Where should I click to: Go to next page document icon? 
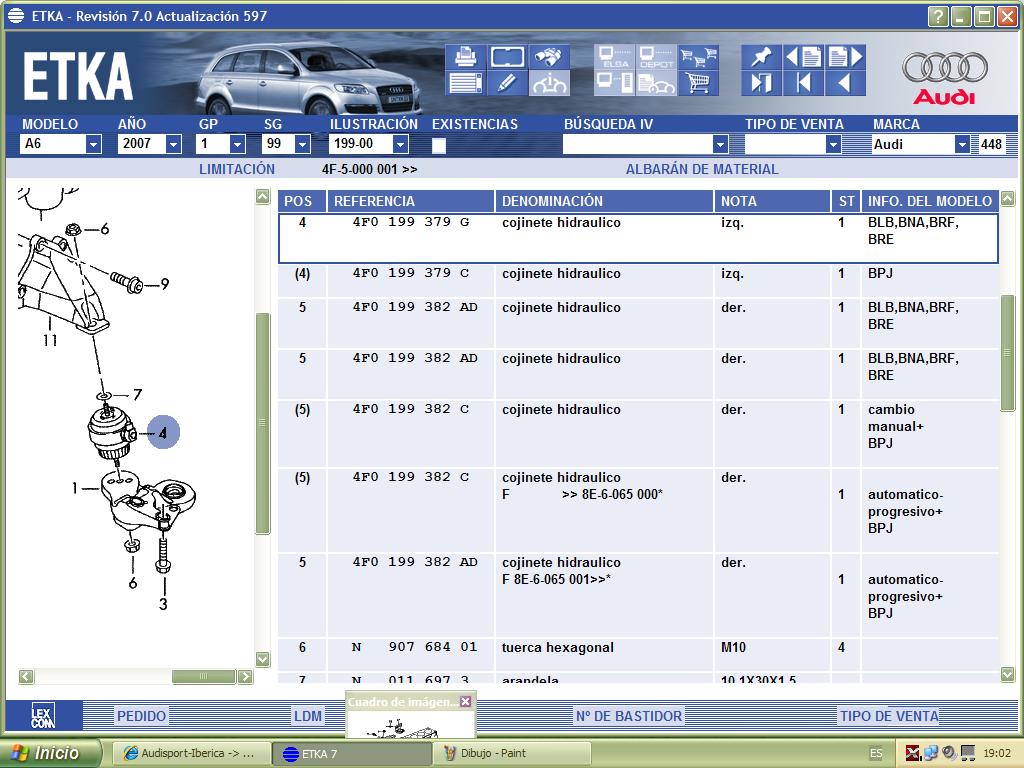[x=845, y=57]
